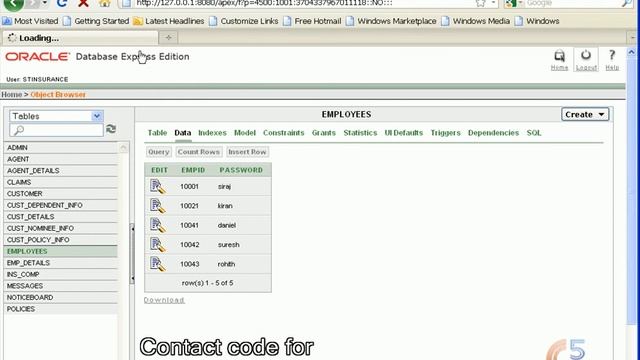Edit the row for EMPID 10021
Screen dimensions: 640x360
(158, 206)
